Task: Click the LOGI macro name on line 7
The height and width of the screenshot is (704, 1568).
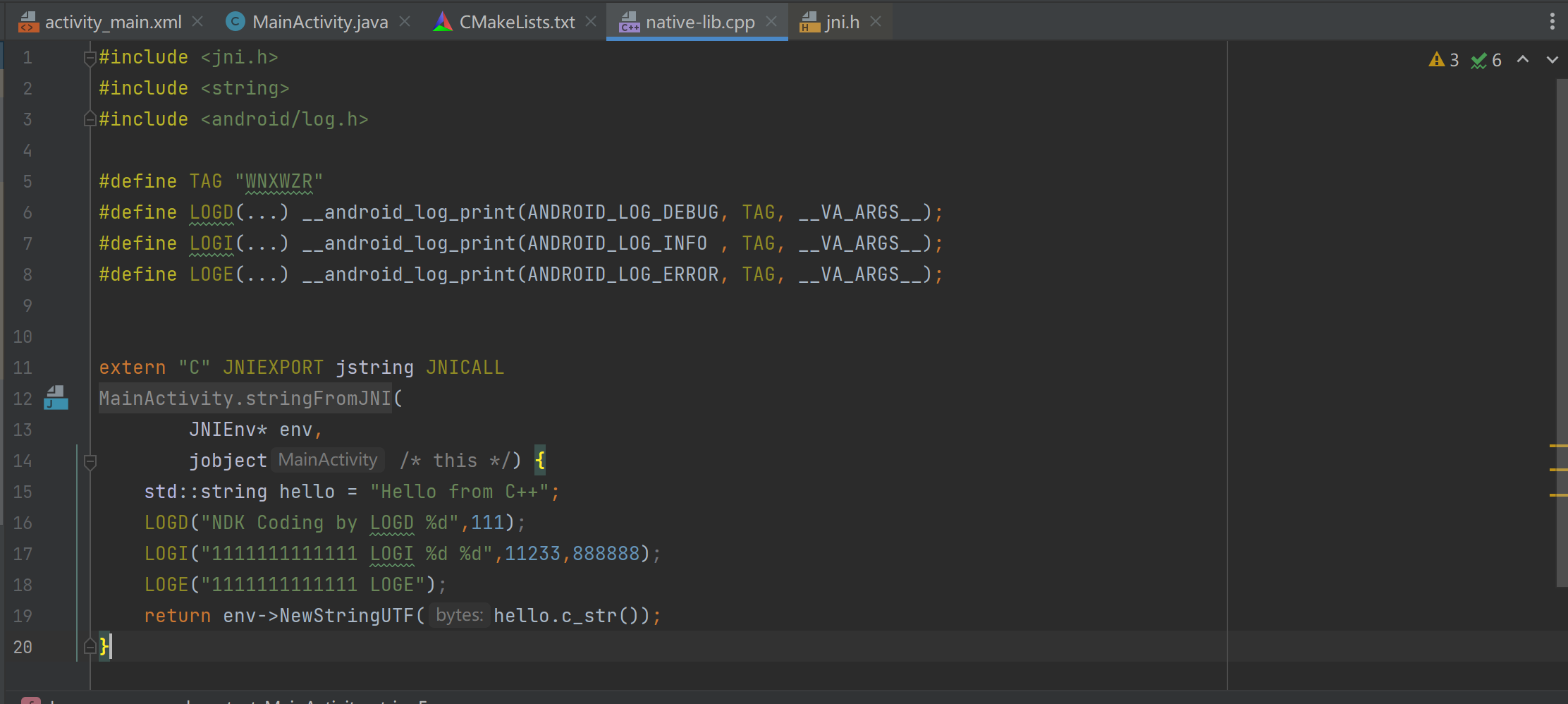Action: (212, 243)
